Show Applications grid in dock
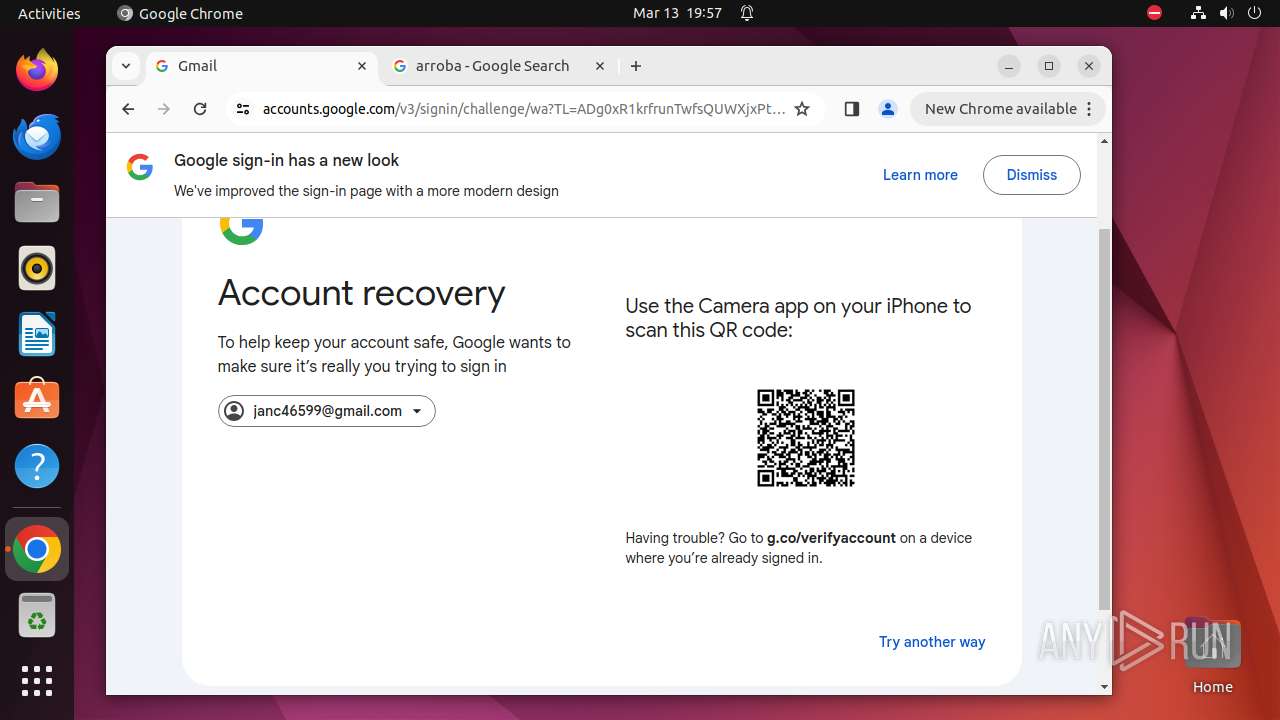The image size is (1280, 720). 37,681
